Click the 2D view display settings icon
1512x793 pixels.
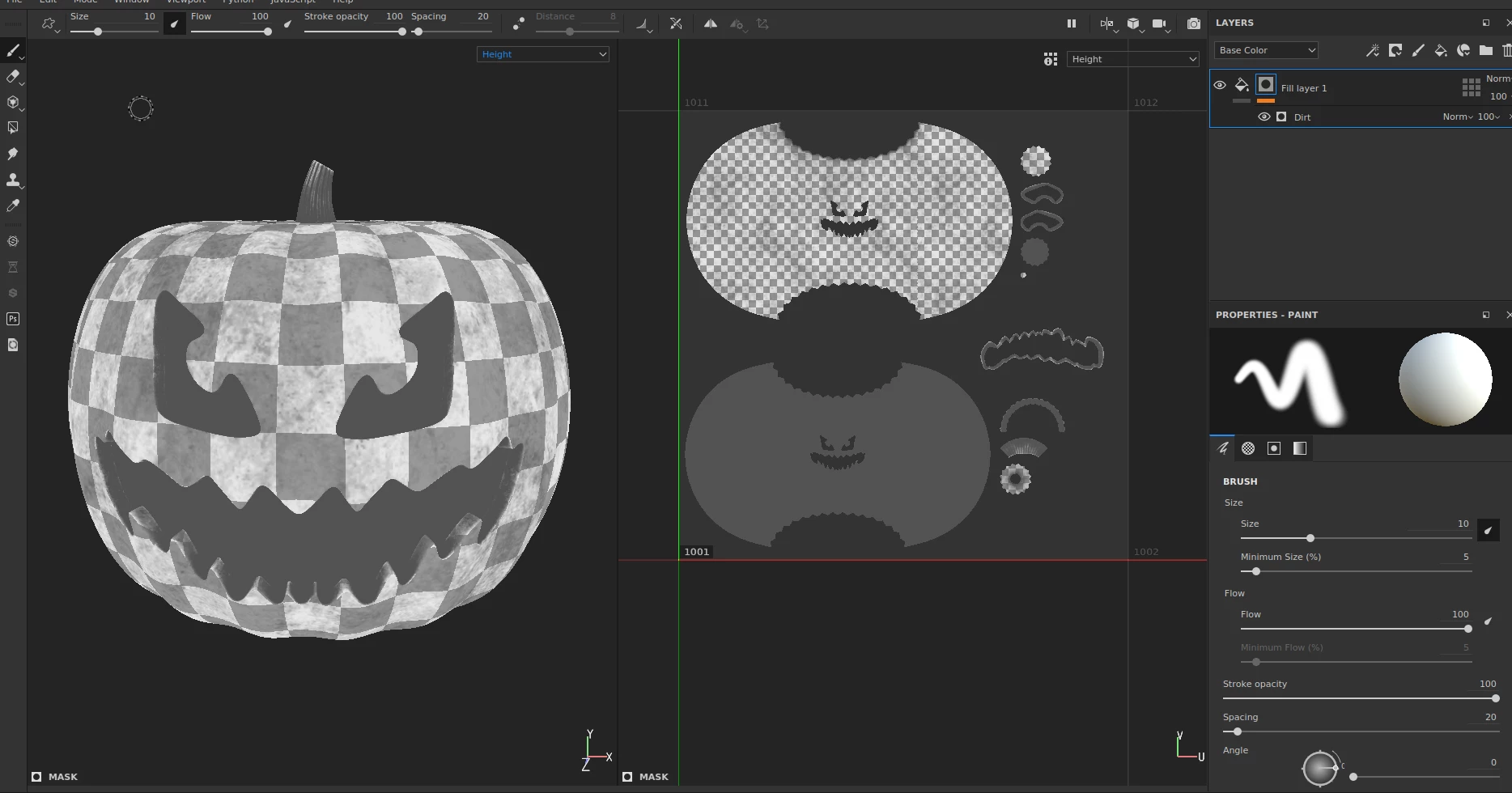coord(1051,59)
